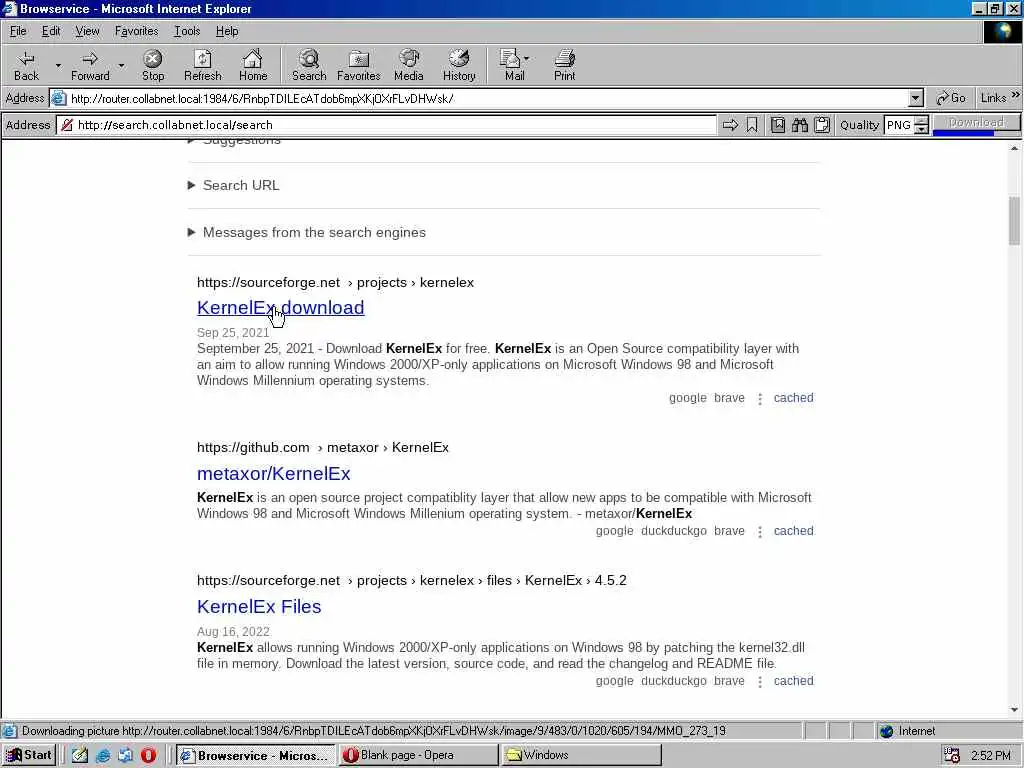Open more options dots for KernelEx download result
Image resolution: width=1024 pixels, height=768 pixels.
point(760,398)
